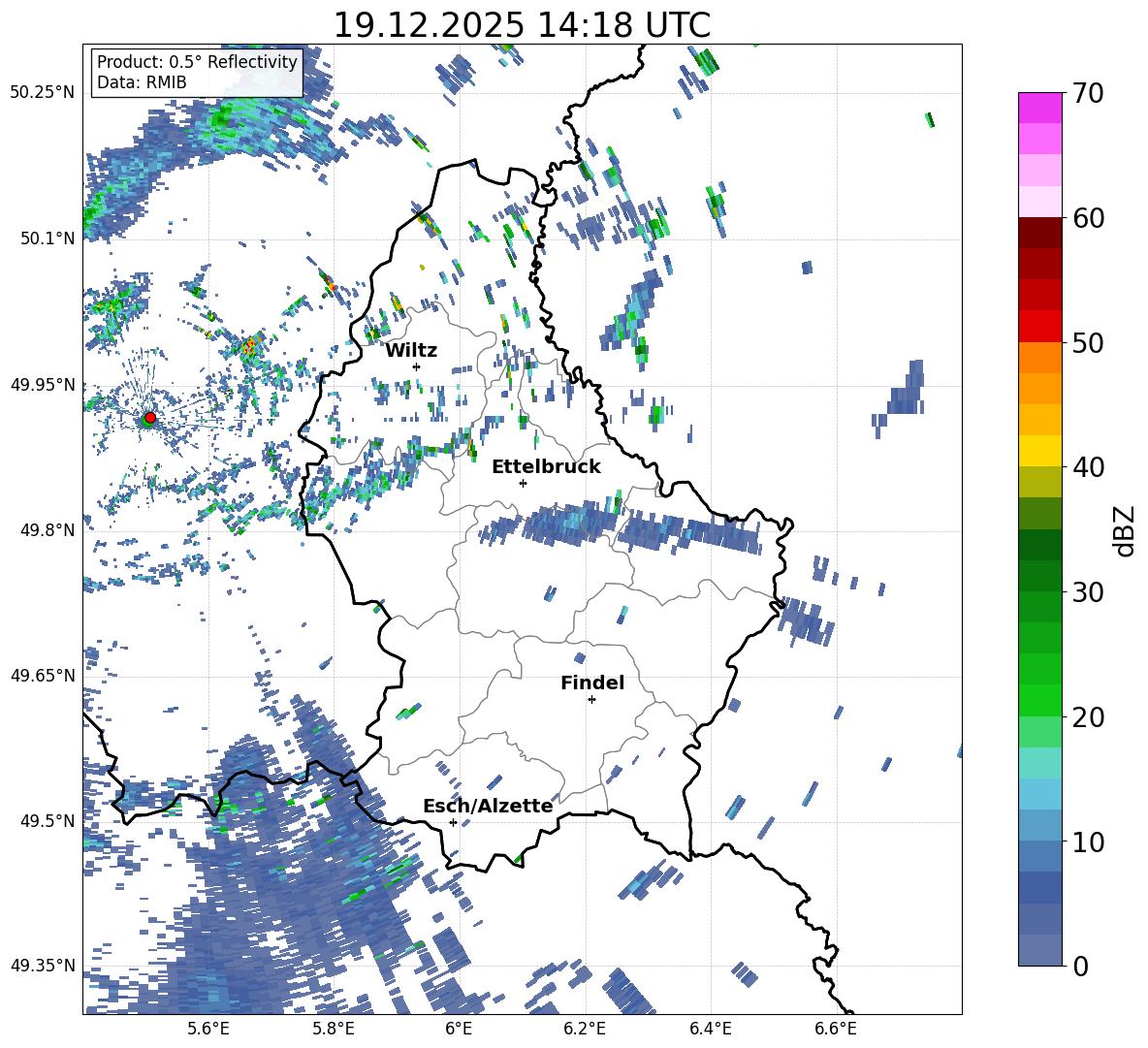Click the 50.25°N latitude tick label

pos(42,92)
